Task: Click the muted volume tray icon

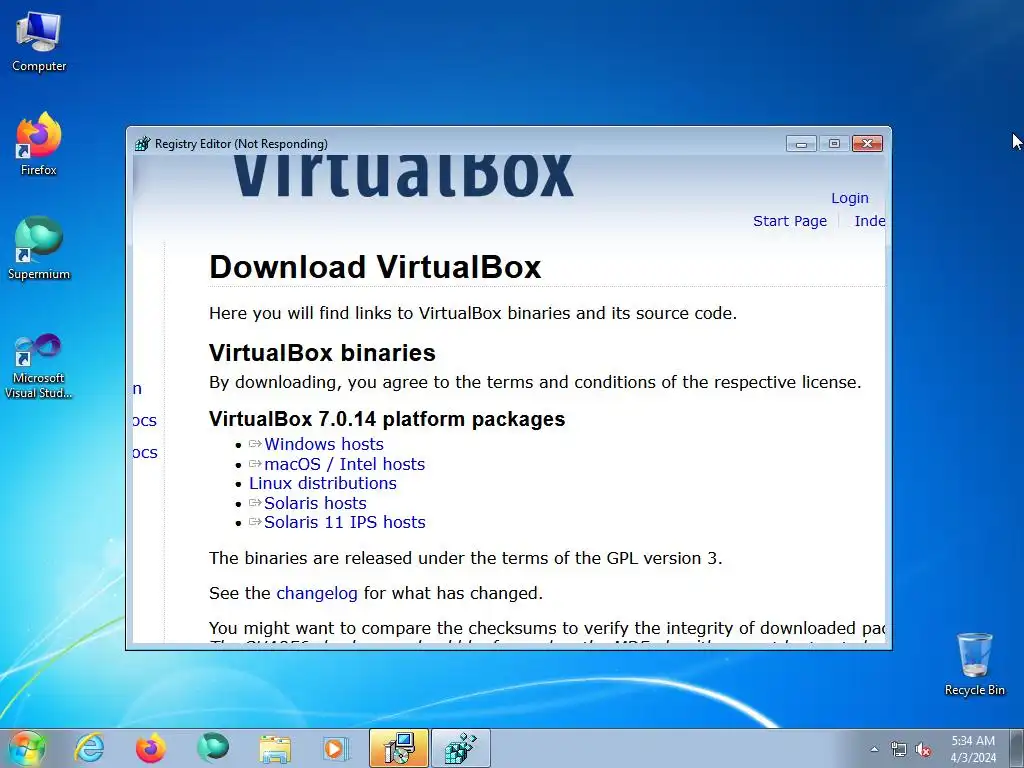Action: [923, 749]
